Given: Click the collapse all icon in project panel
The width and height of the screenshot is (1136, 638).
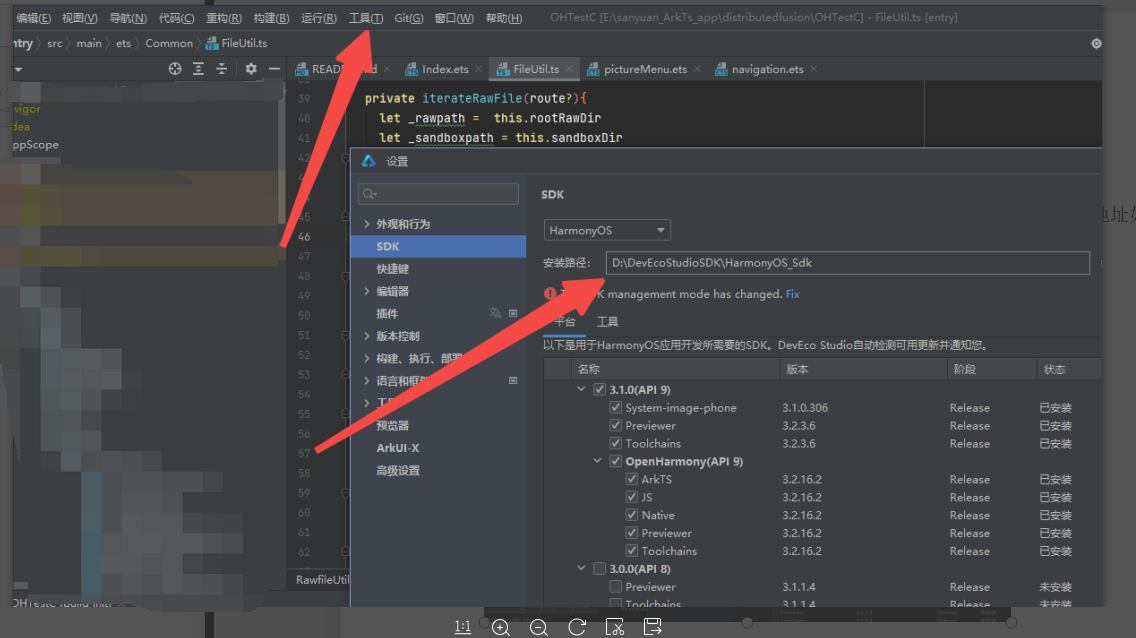Looking at the screenshot, I should pos(222,69).
